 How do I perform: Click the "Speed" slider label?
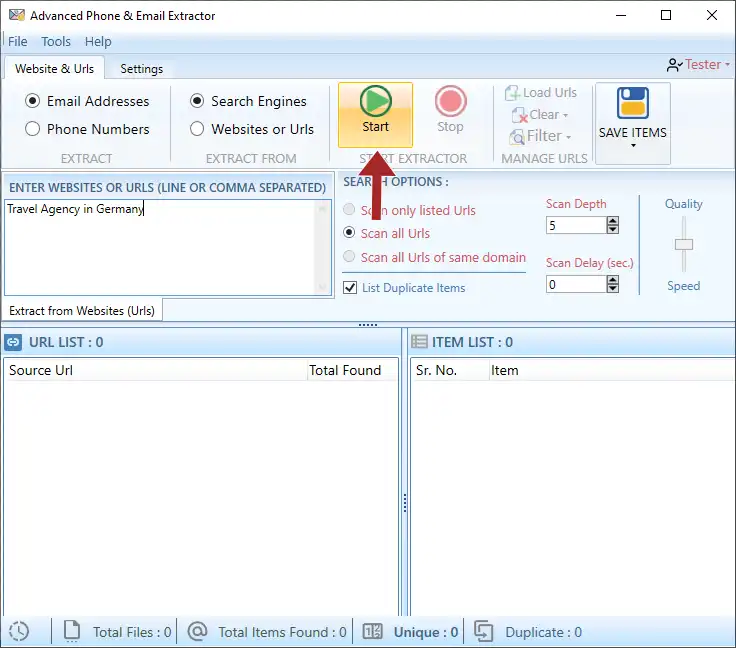(x=683, y=286)
